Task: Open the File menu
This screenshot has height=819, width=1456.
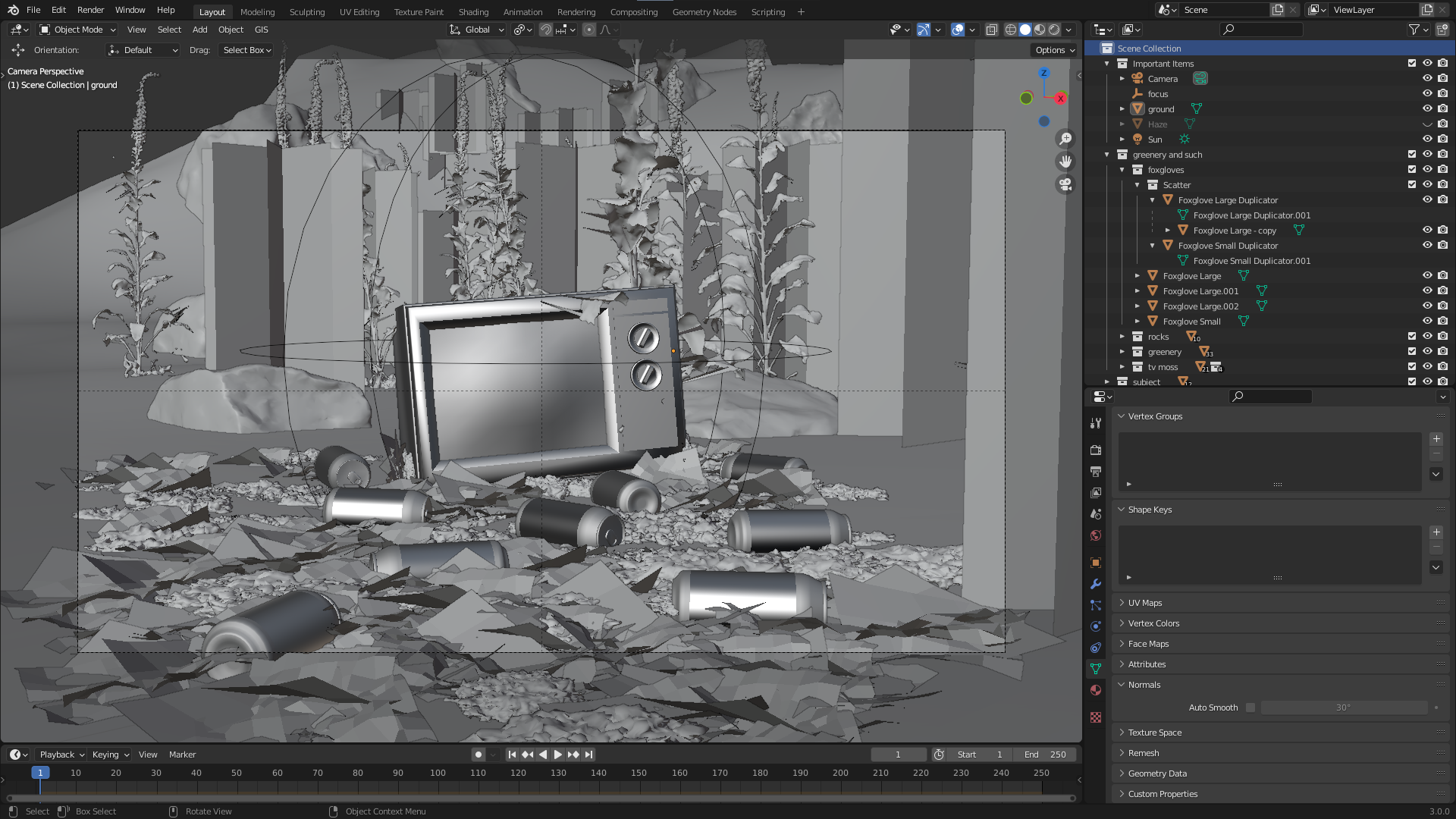Action: coord(33,10)
